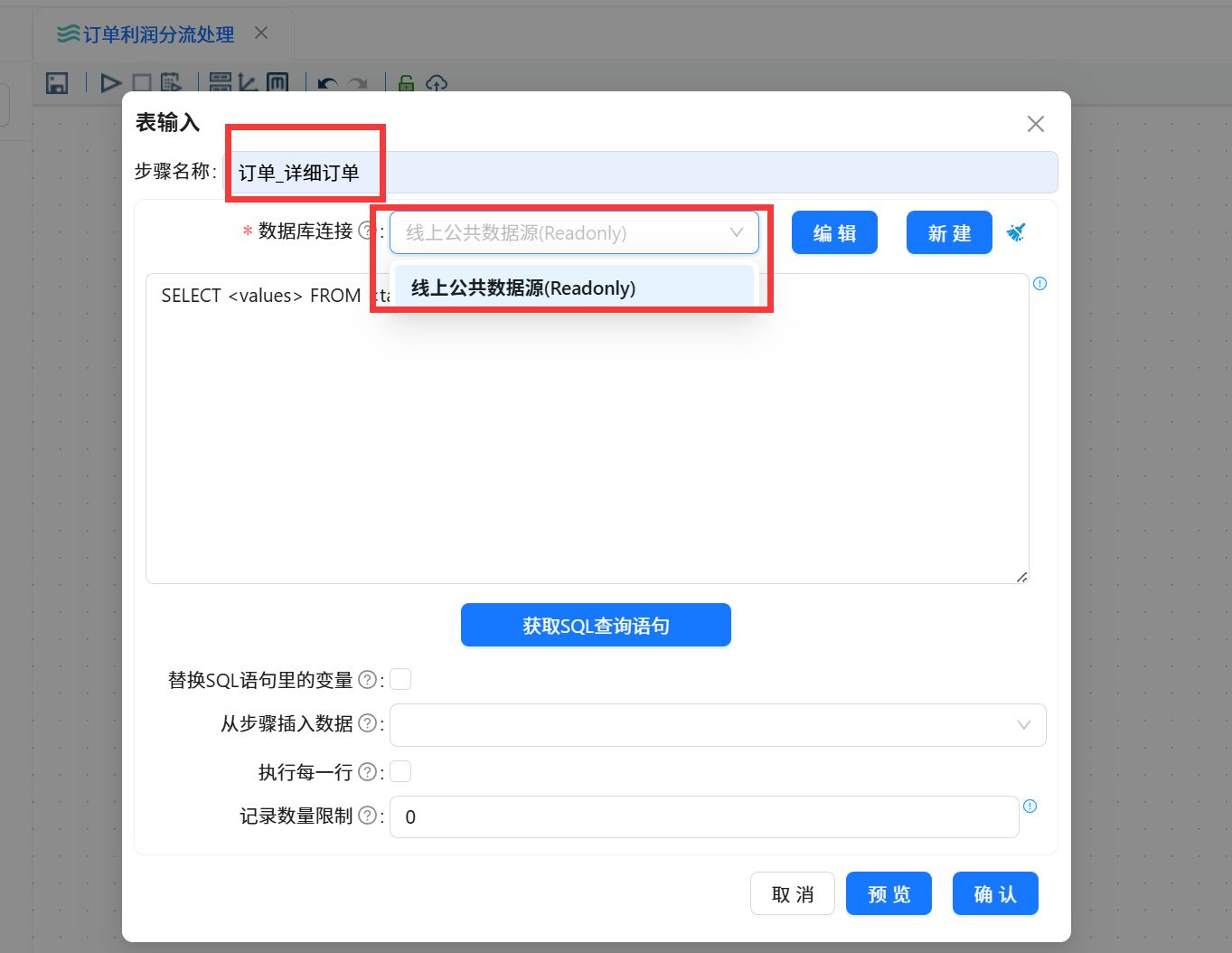1232x953 pixels.
Task: Close the 表输入 dialog with X
Action: (1036, 124)
